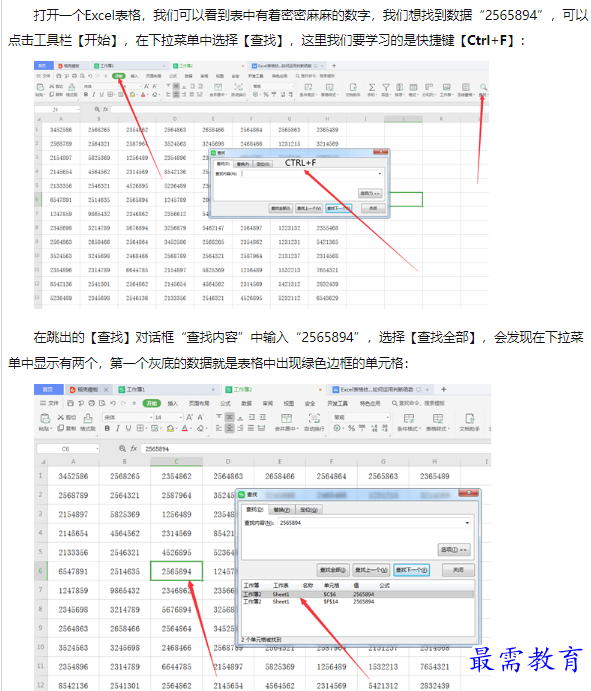The image size is (591, 691).
Task: Select the $F$14 result row in the lower dialog
Action: coord(358,602)
